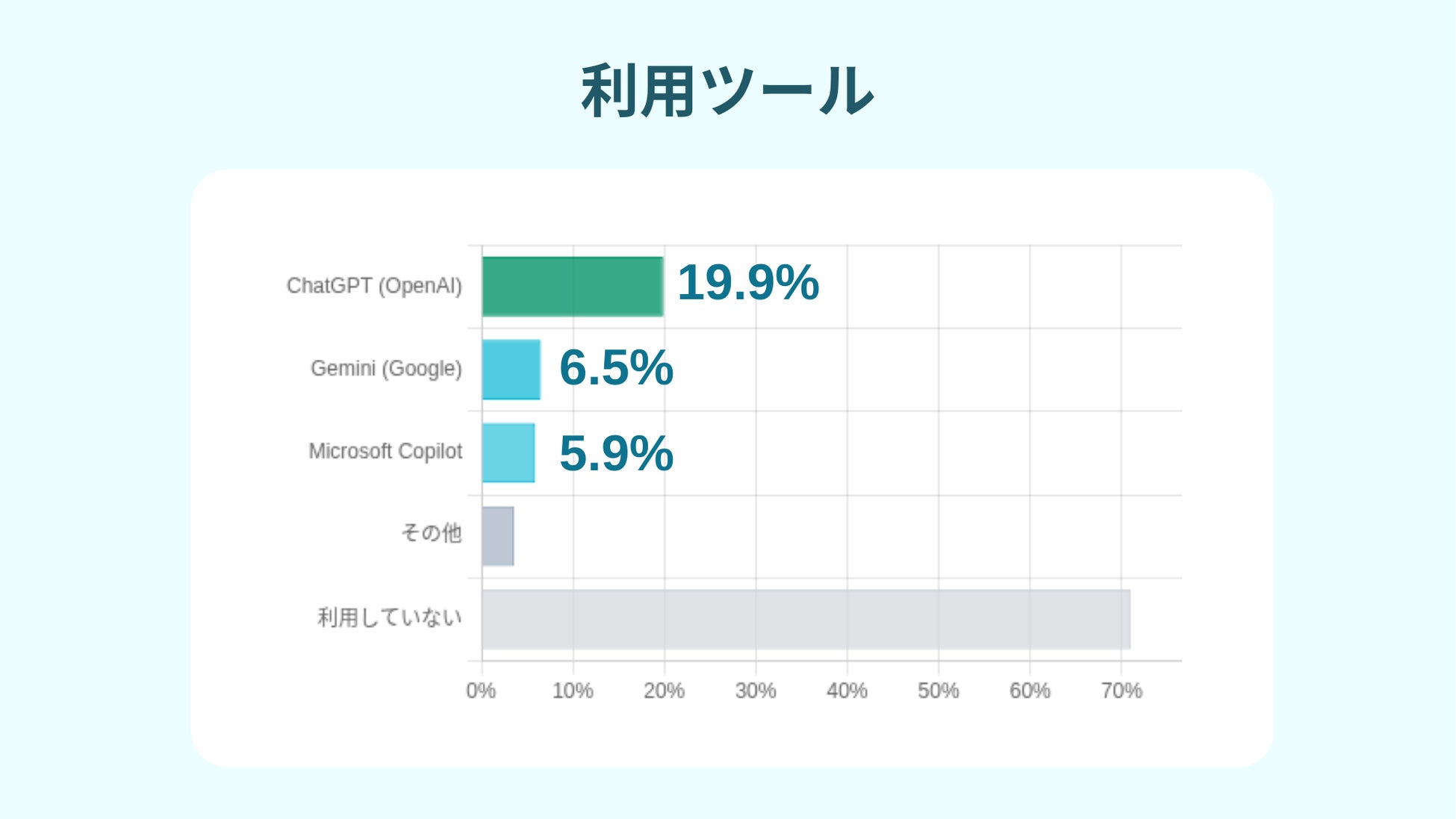Click the 19.9% data label

pos(747,283)
